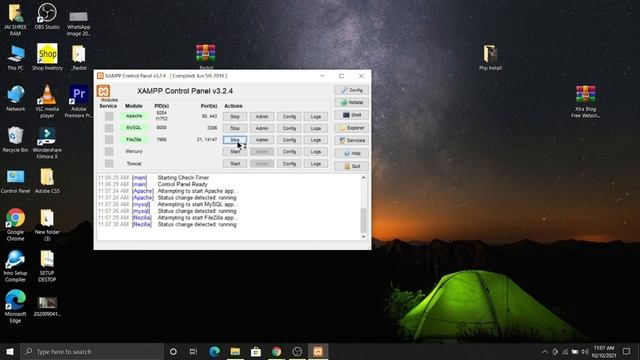The width and height of the screenshot is (640, 360).
Task: Quit the XAMPP Control Panel
Action: 351,166
